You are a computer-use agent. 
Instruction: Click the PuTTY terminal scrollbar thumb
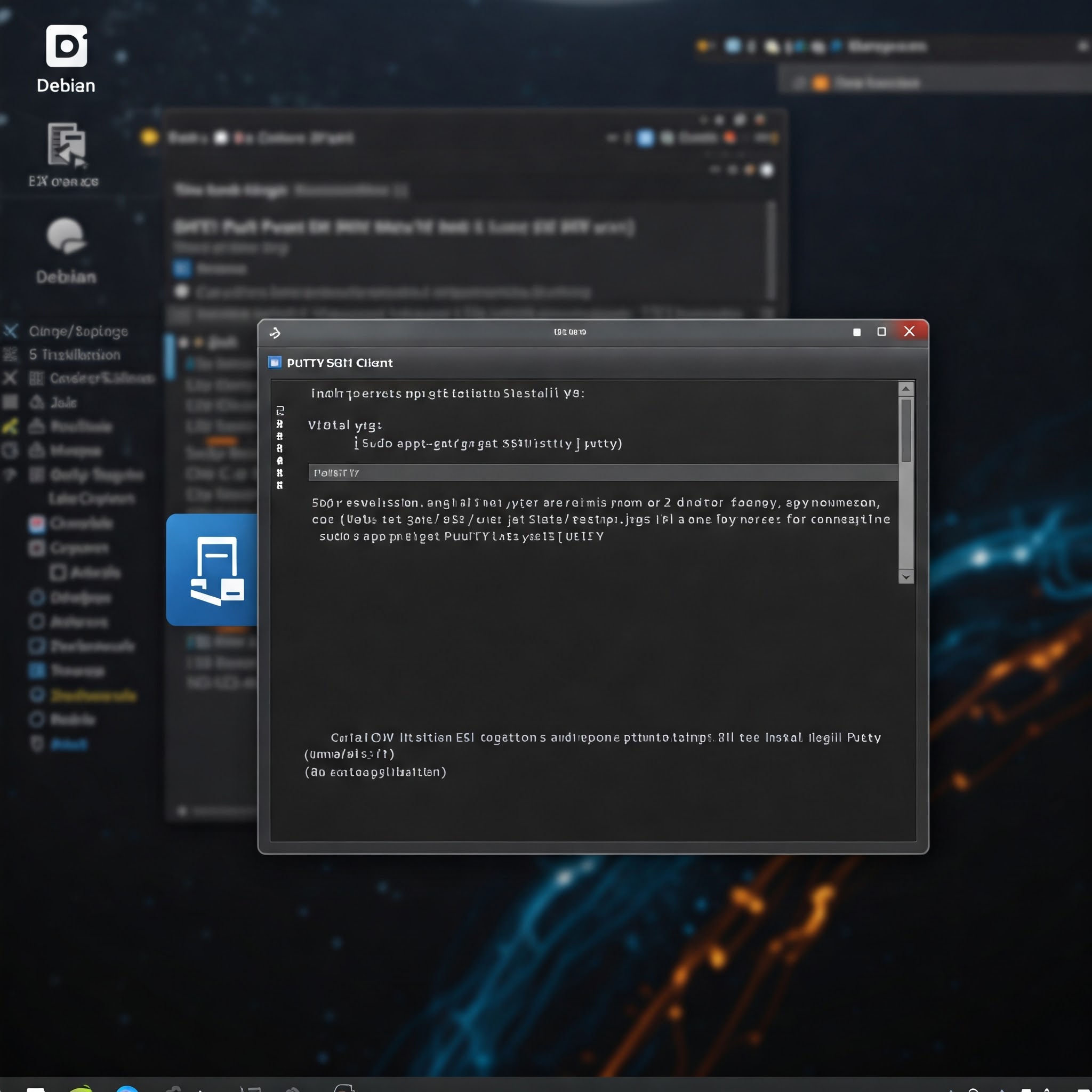[906, 430]
